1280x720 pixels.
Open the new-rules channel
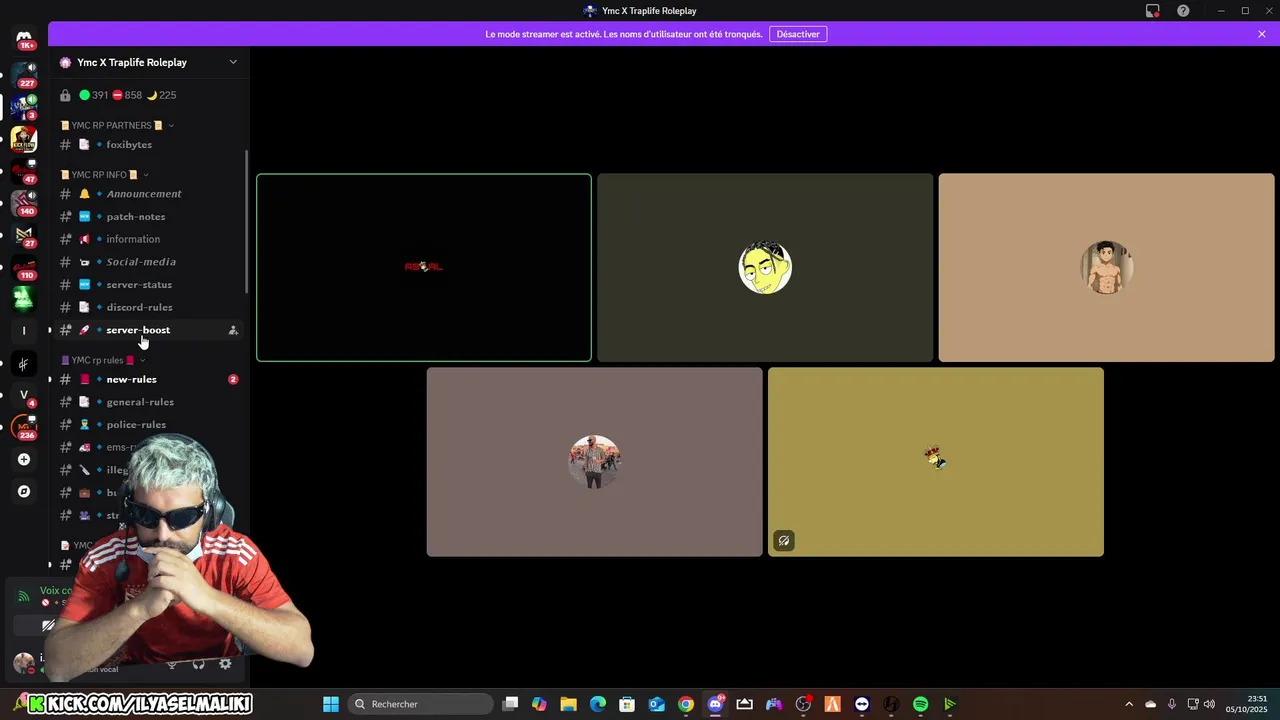click(148, 379)
